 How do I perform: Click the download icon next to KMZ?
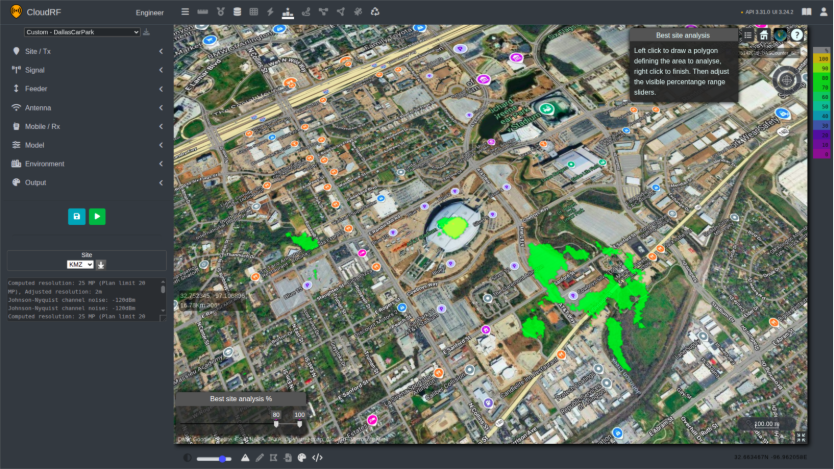point(101,264)
